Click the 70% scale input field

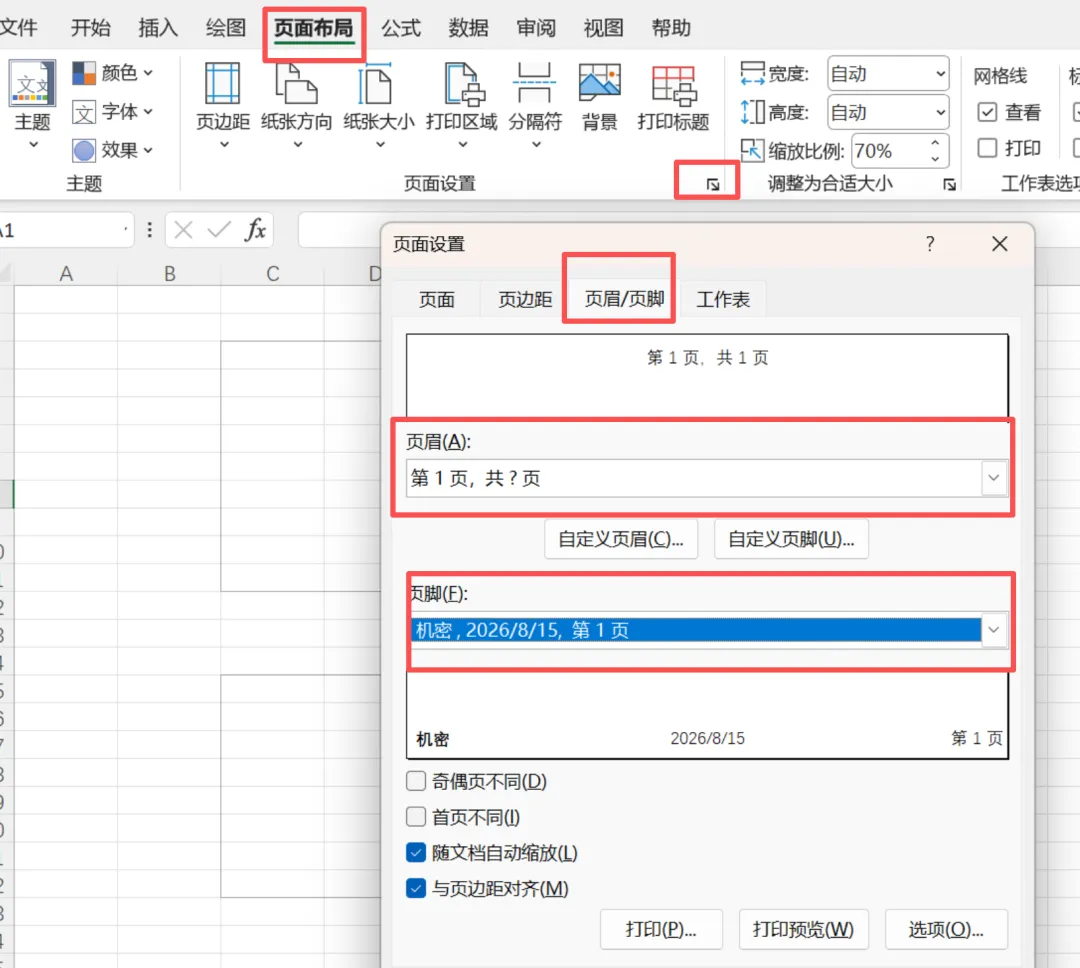tap(889, 151)
